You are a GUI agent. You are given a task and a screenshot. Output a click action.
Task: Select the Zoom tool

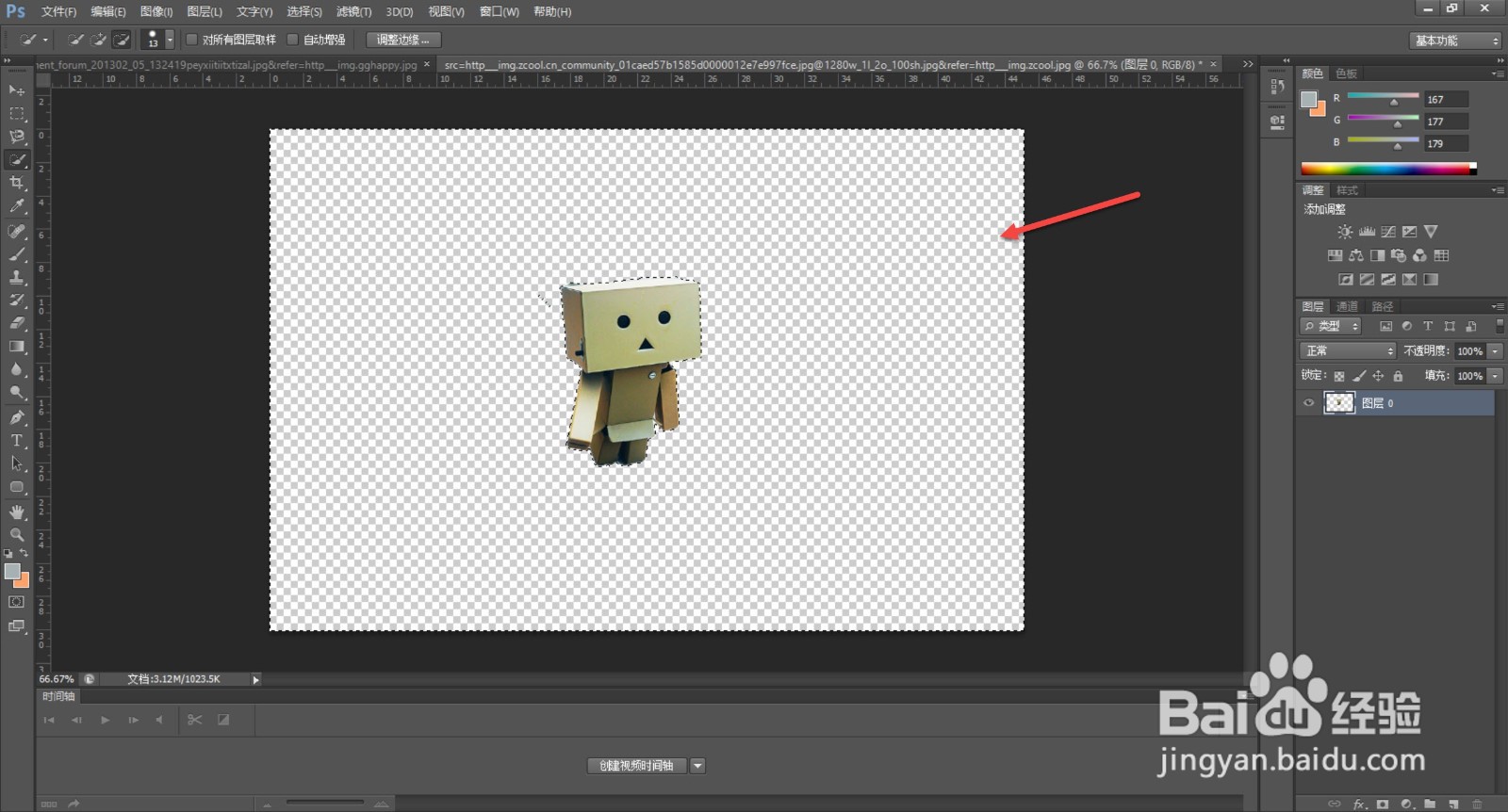(x=17, y=534)
